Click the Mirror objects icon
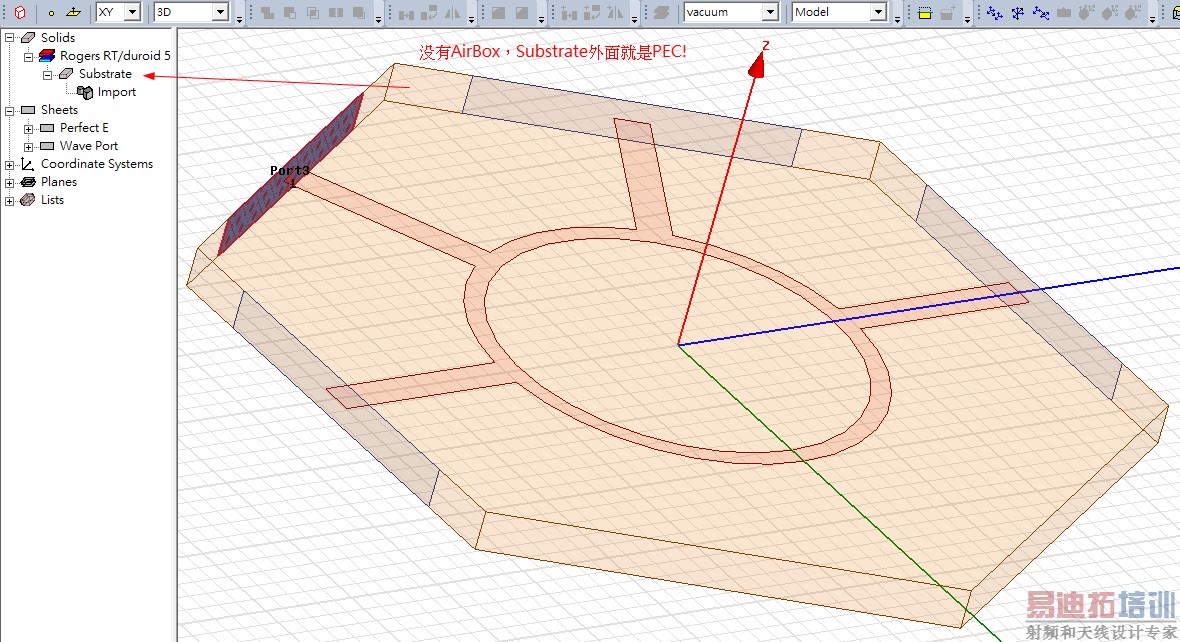Viewport: 1180px width, 642px height. [x=452, y=13]
